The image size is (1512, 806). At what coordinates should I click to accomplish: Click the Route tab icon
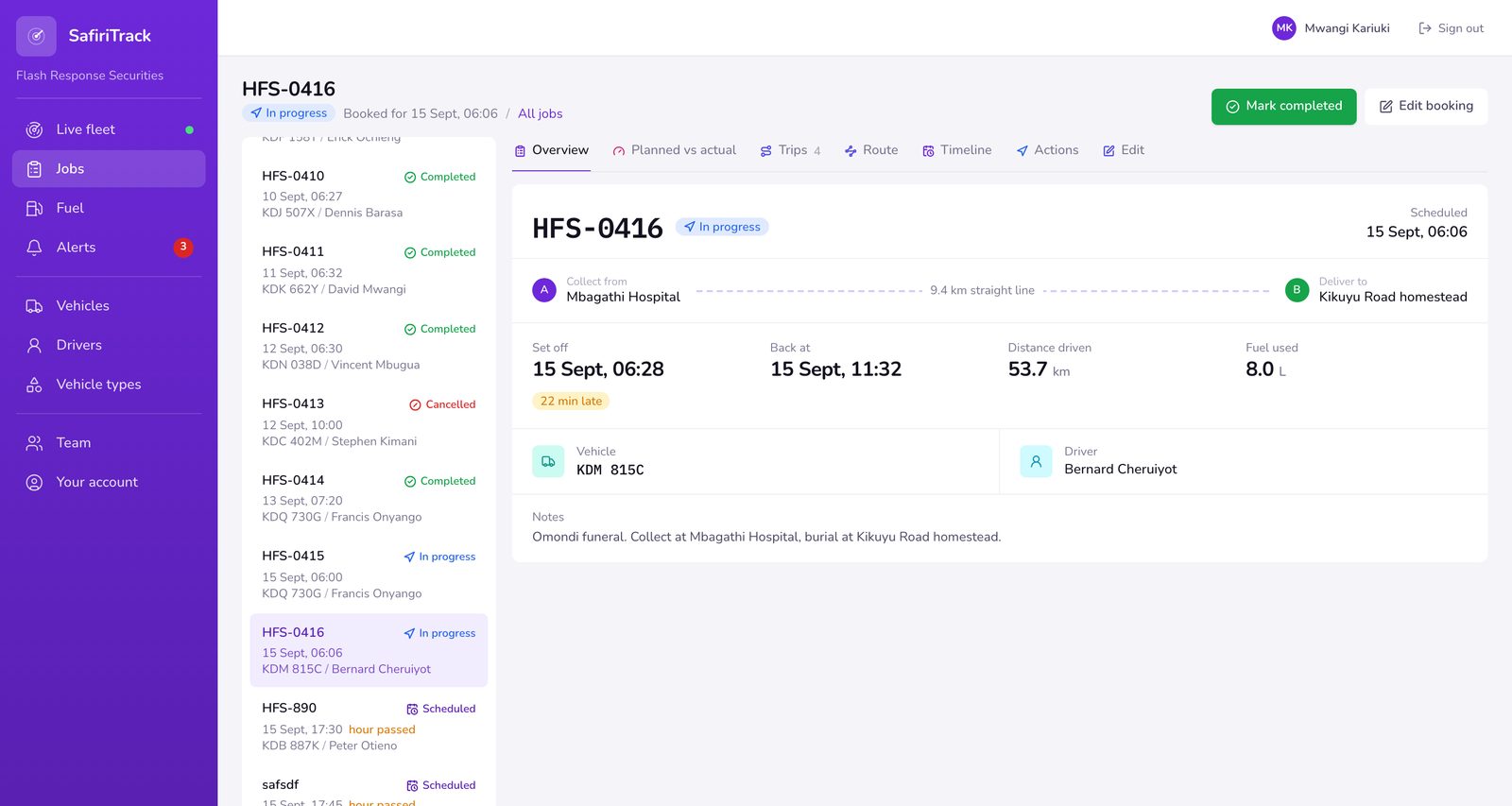click(850, 151)
